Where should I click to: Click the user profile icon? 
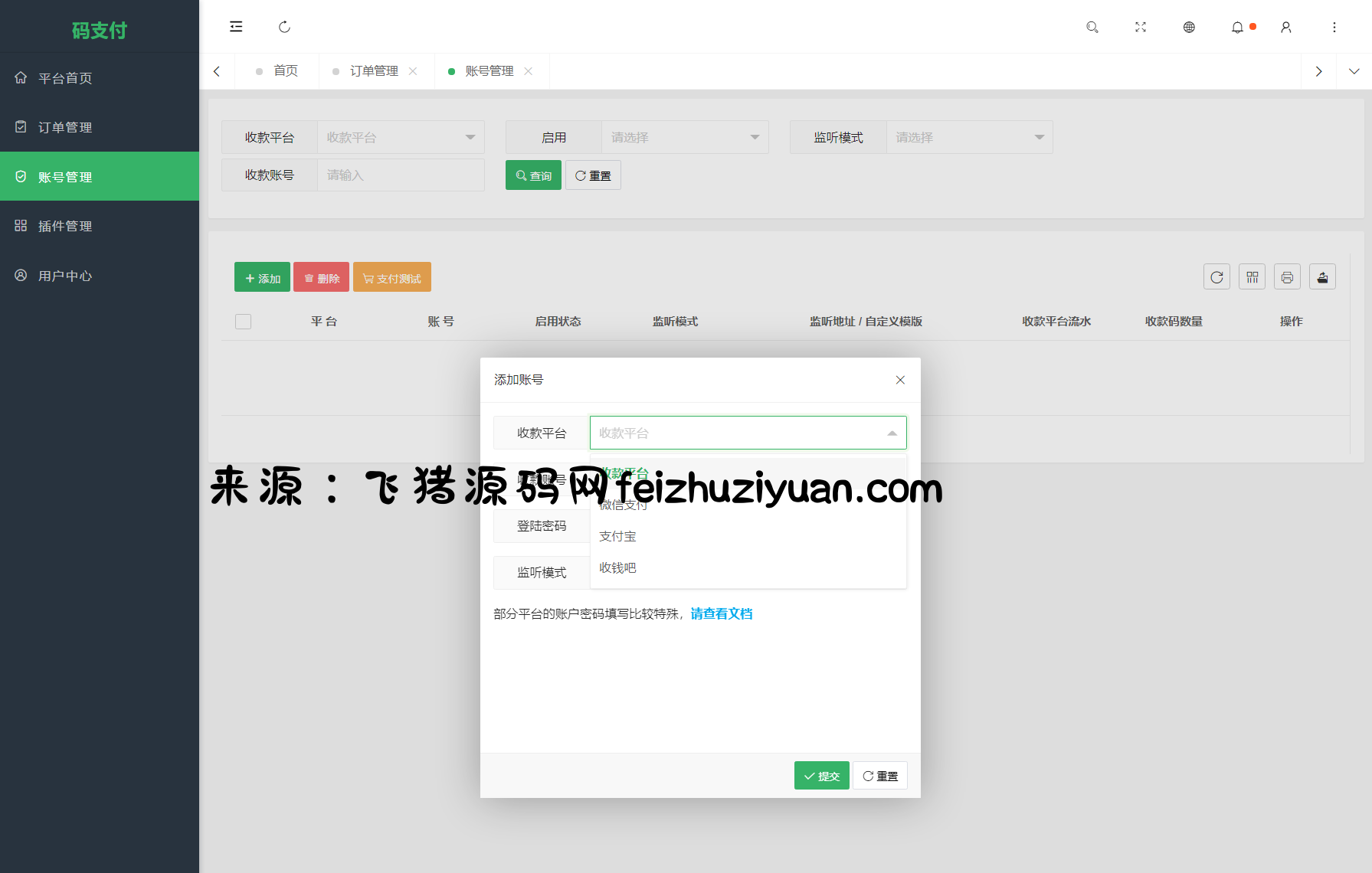1286,27
